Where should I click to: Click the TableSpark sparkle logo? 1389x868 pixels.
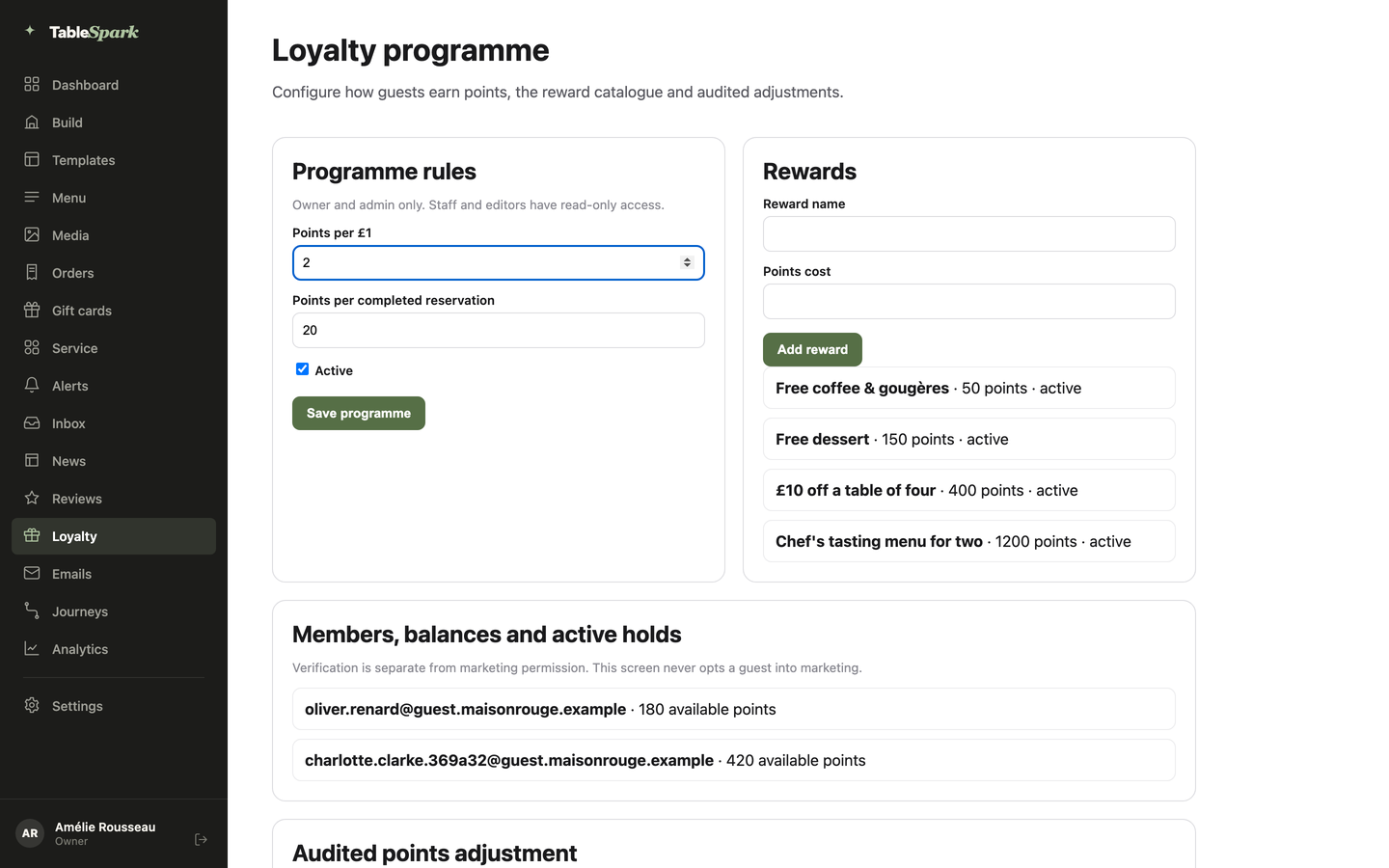click(x=30, y=31)
